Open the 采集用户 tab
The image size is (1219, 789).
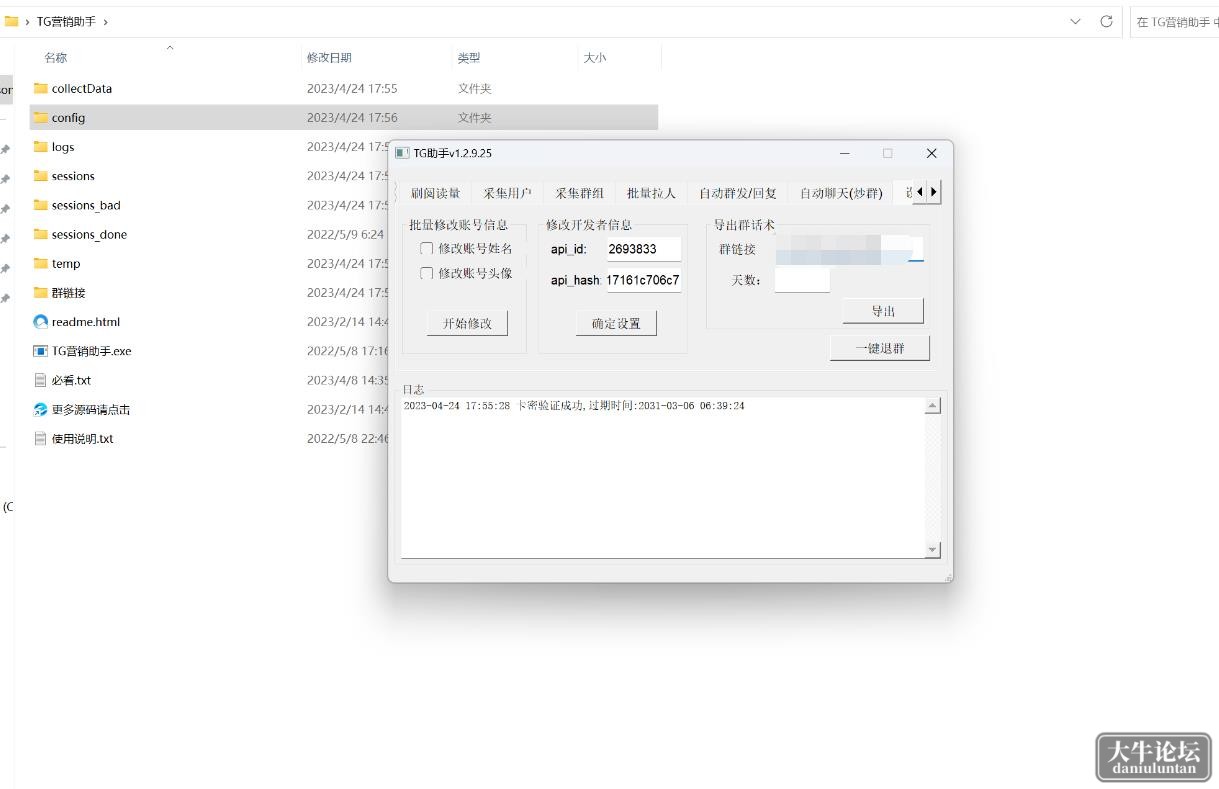click(x=507, y=193)
